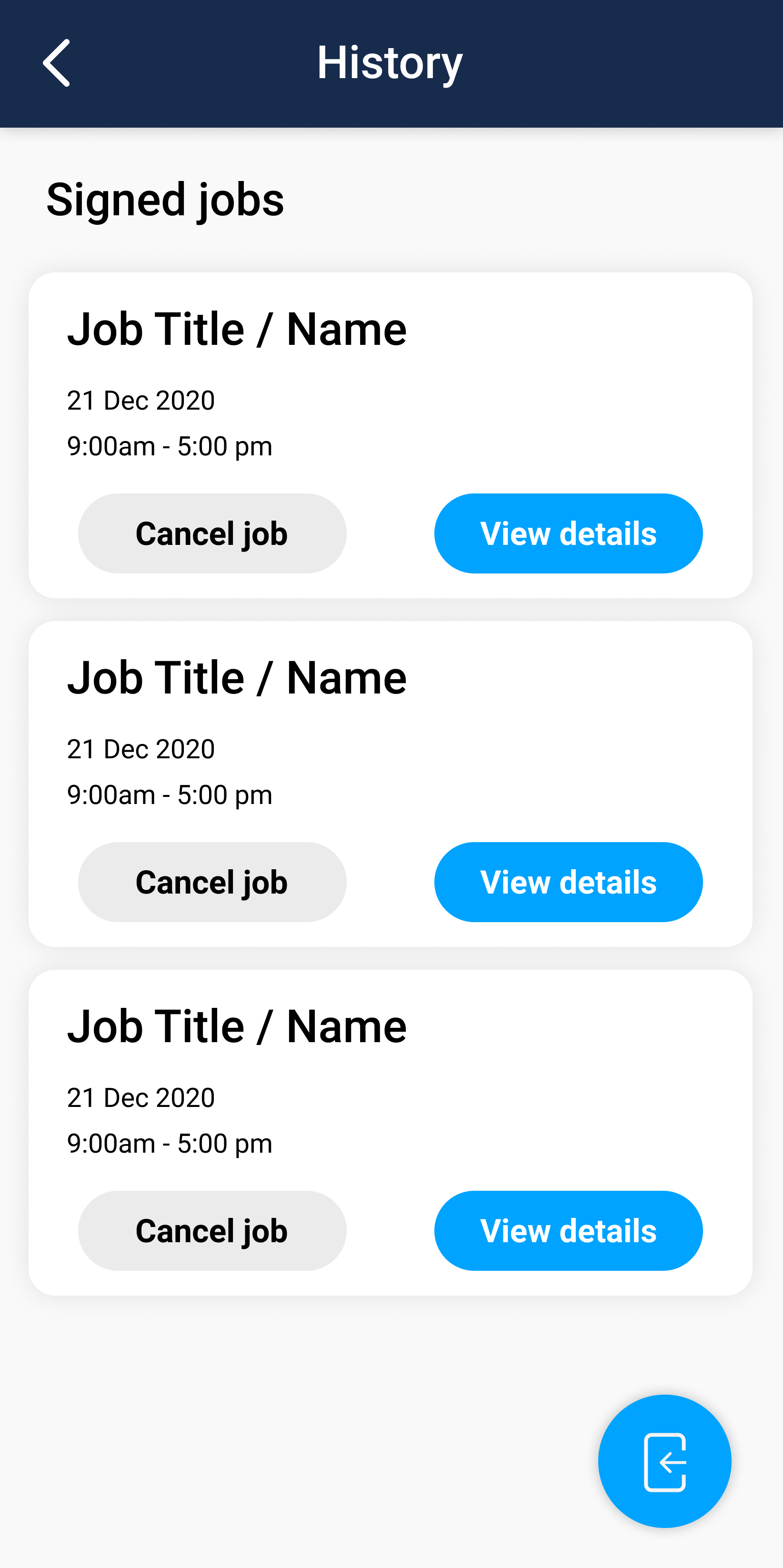Tap the History title in the header
The height and width of the screenshot is (1568, 783).
point(390,63)
